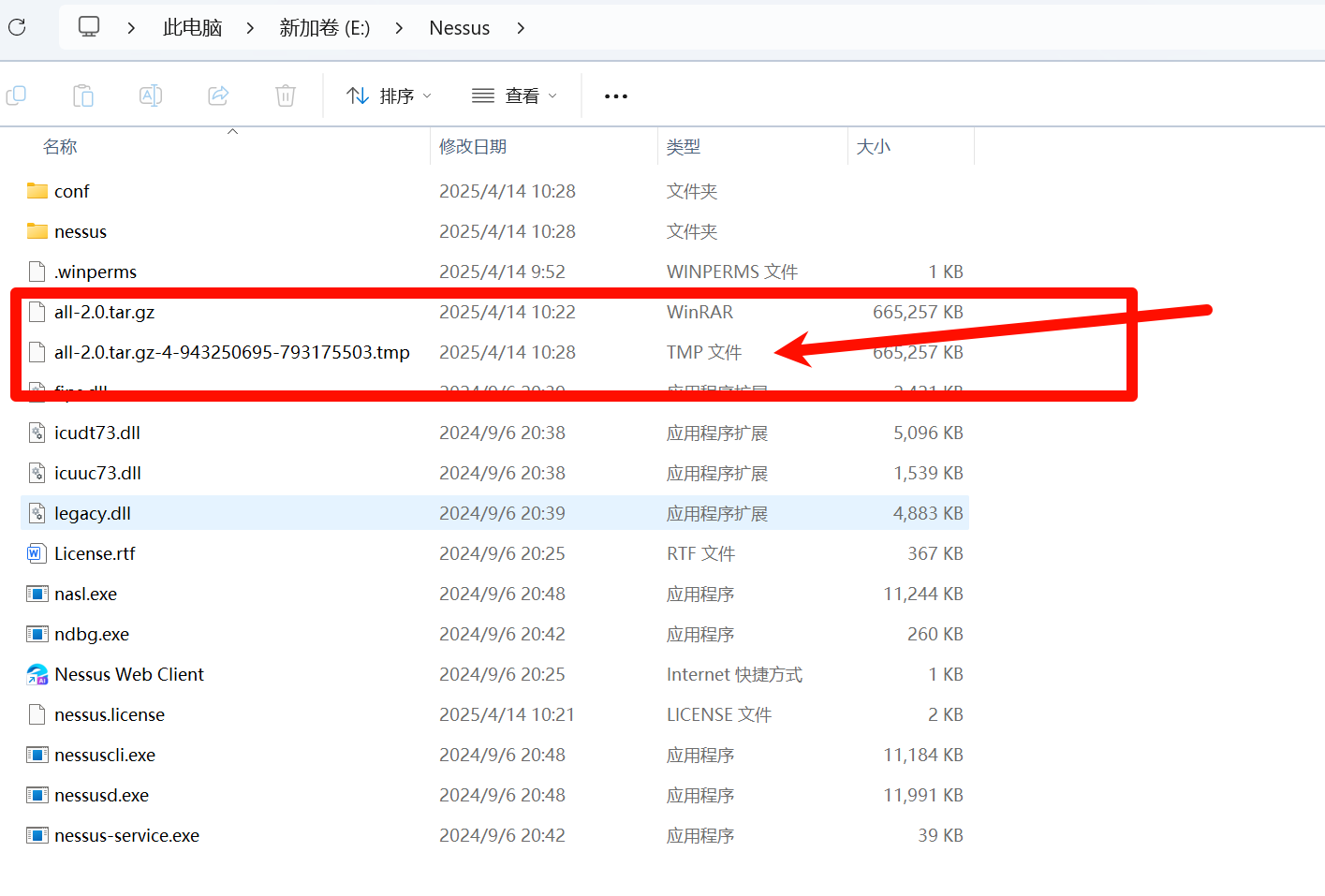1325x896 pixels.
Task: Click the file name nasl.exe
Action: tap(86, 594)
